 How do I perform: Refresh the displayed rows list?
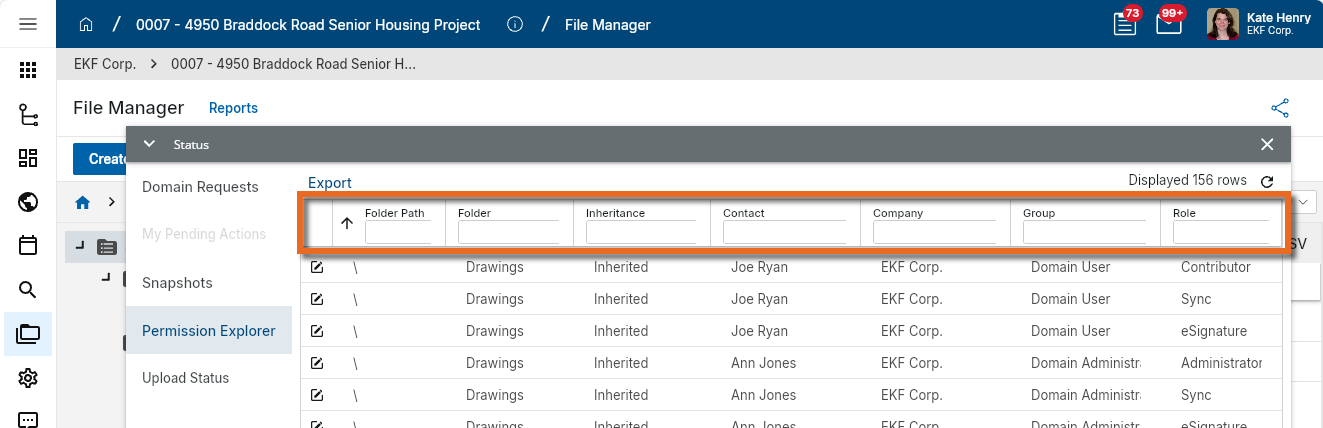tap(1267, 182)
